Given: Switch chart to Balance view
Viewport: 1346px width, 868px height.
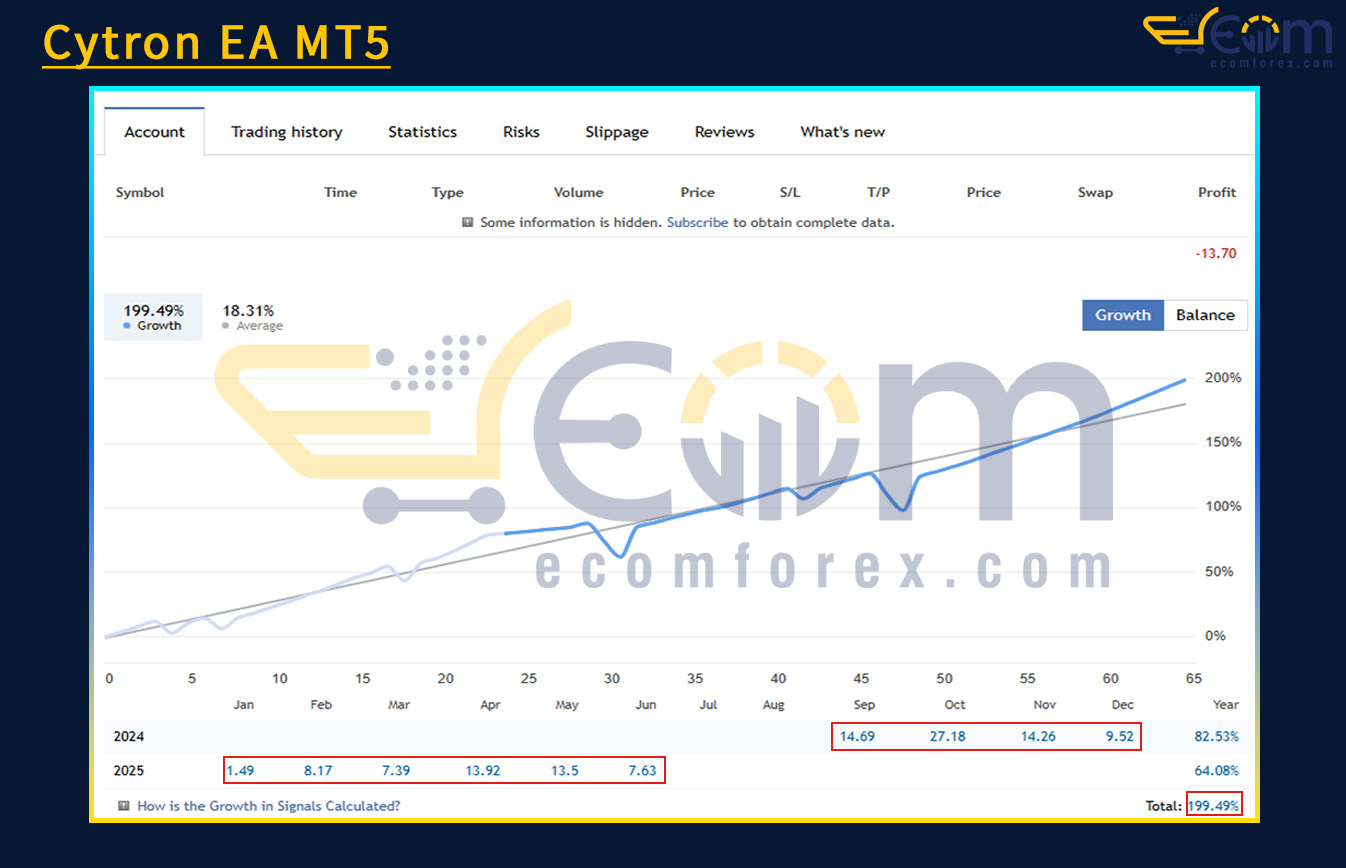Looking at the screenshot, I should pos(1205,315).
